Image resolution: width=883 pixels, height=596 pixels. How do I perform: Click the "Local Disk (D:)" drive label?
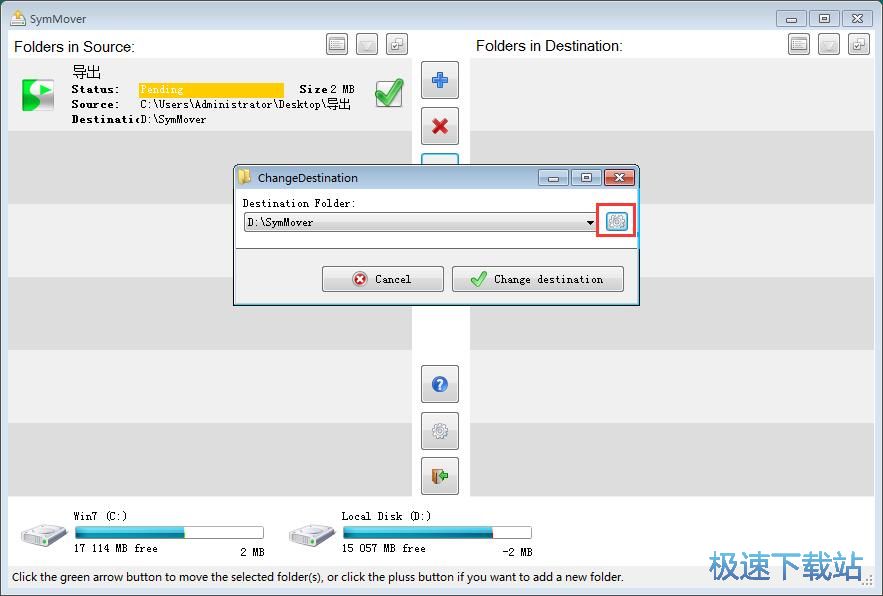(x=386, y=516)
